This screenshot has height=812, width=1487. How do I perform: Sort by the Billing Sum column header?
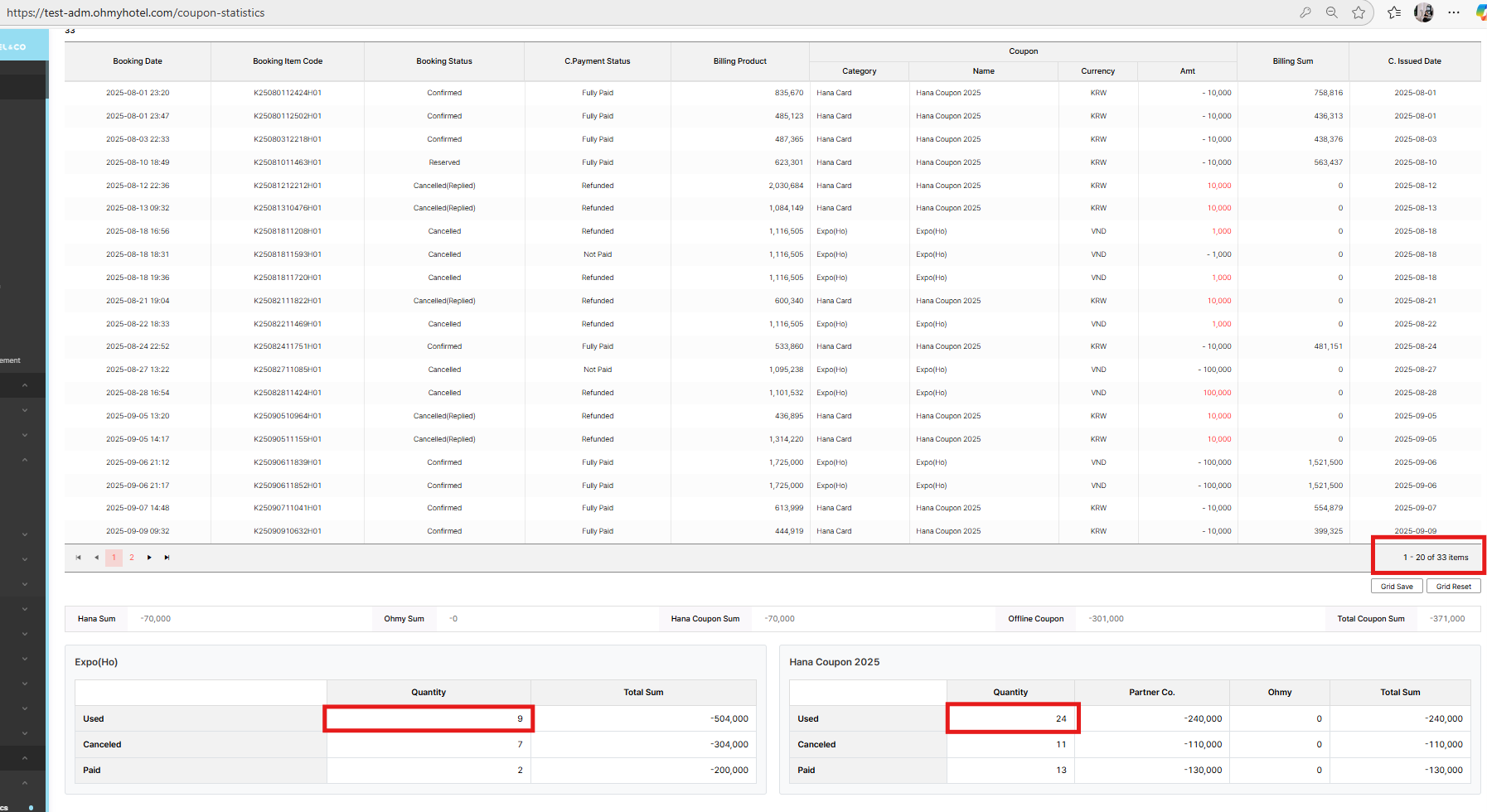(x=1292, y=61)
